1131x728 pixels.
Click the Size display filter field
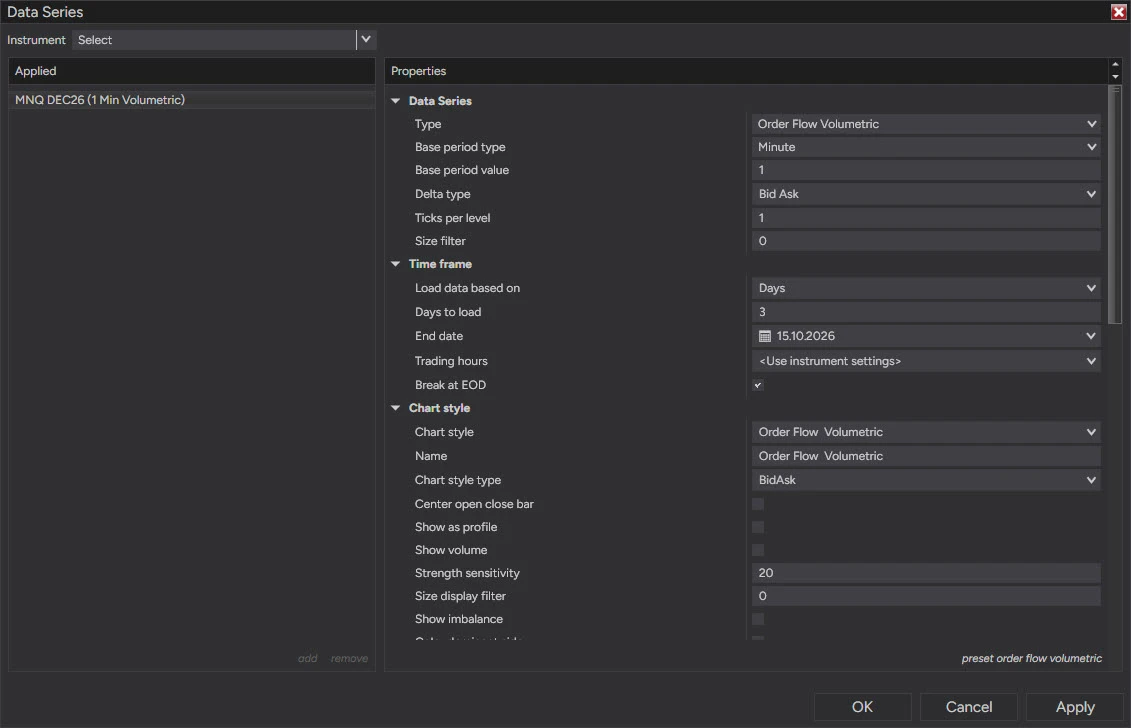[x=926, y=597]
